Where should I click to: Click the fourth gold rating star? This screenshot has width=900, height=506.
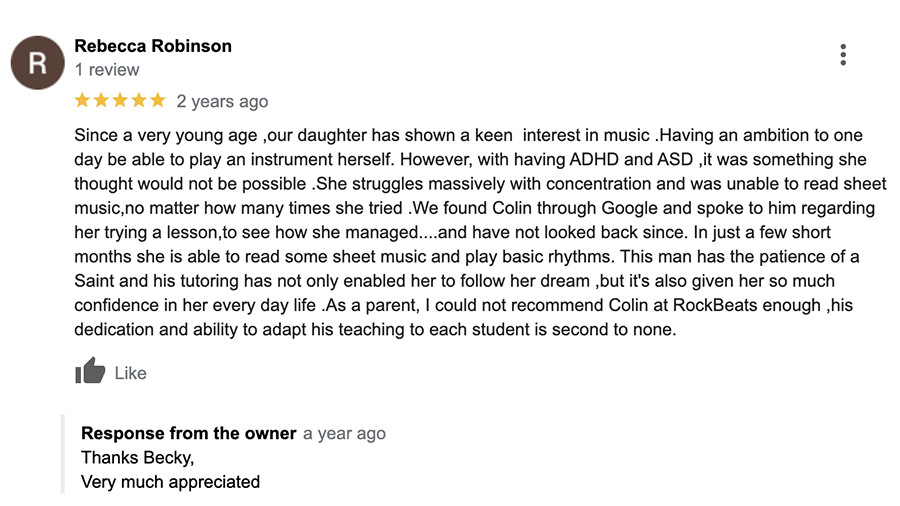pyautogui.click(x=139, y=100)
